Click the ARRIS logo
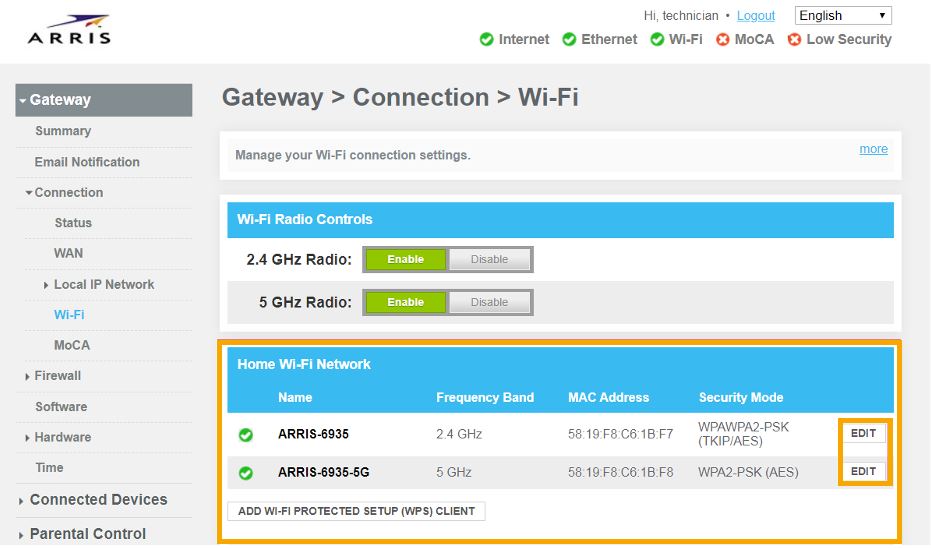The image size is (931, 548). tap(69, 30)
